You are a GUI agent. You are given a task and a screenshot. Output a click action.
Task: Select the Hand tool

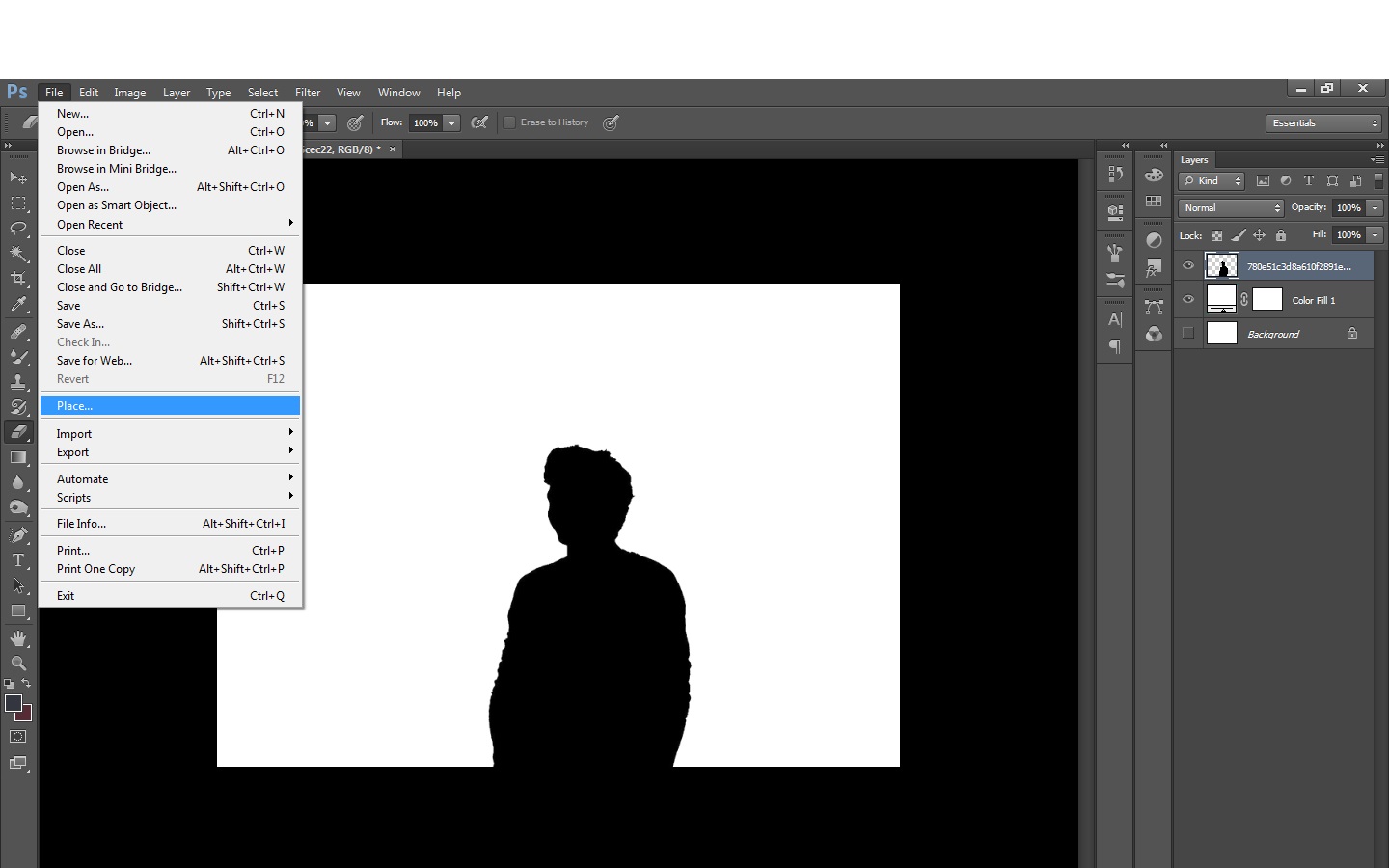(18, 638)
